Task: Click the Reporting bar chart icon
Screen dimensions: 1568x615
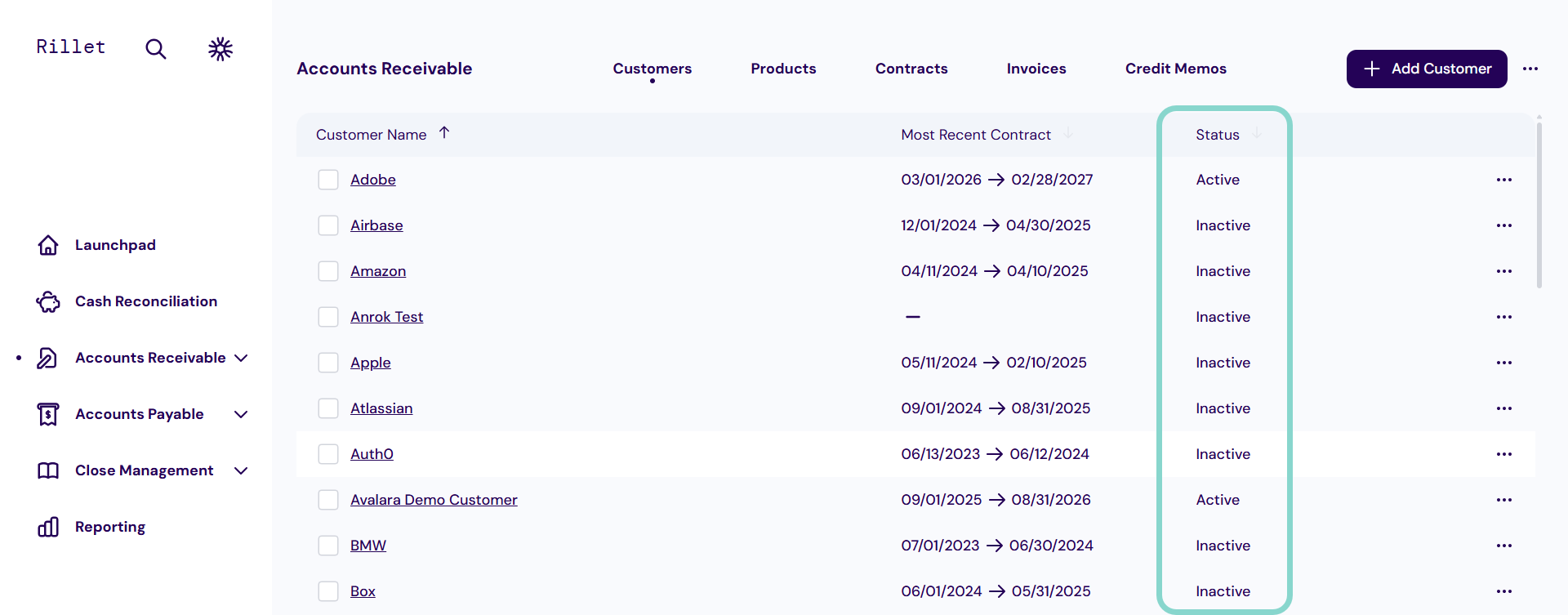Action: 48,527
